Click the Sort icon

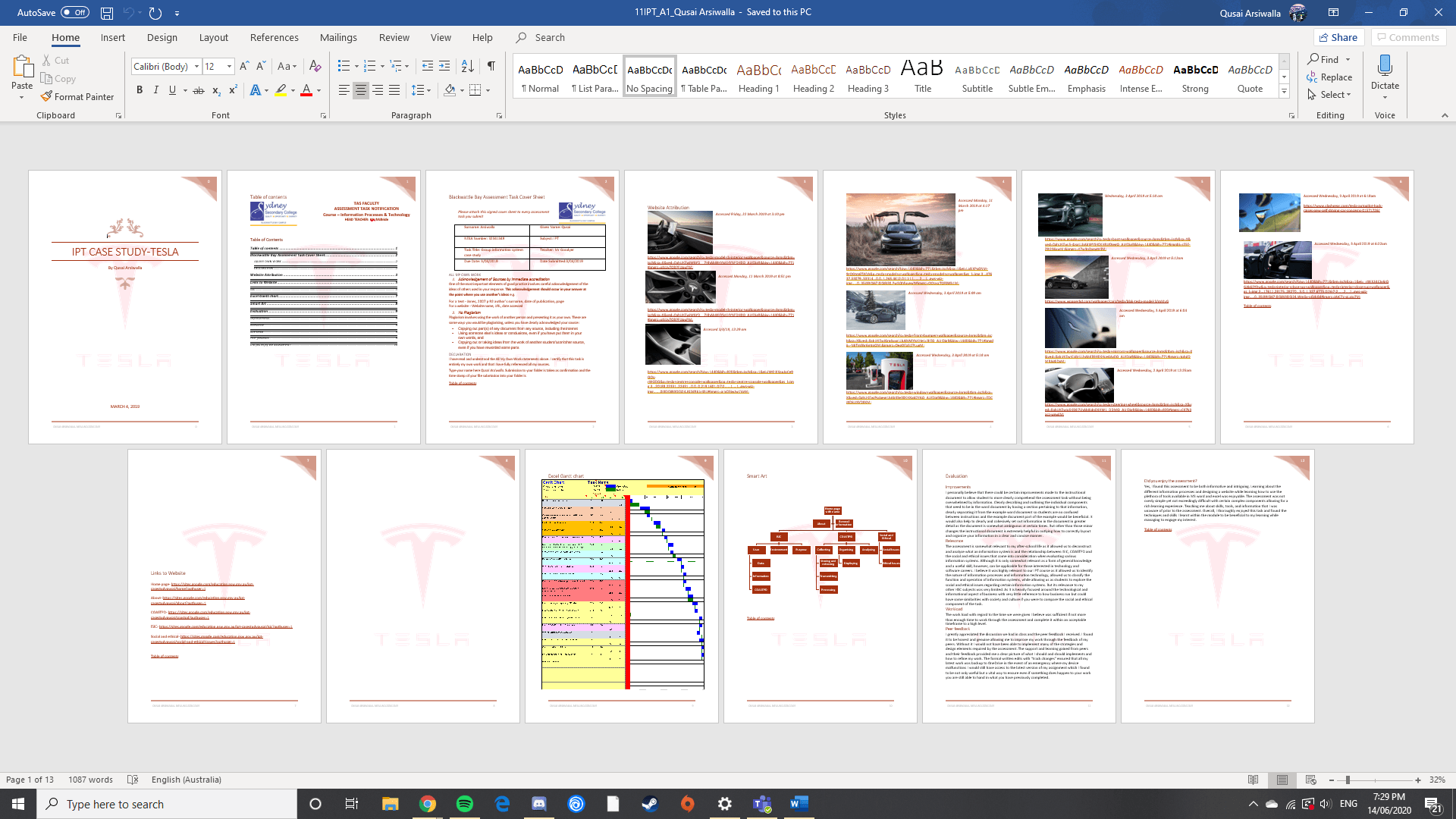[468, 66]
